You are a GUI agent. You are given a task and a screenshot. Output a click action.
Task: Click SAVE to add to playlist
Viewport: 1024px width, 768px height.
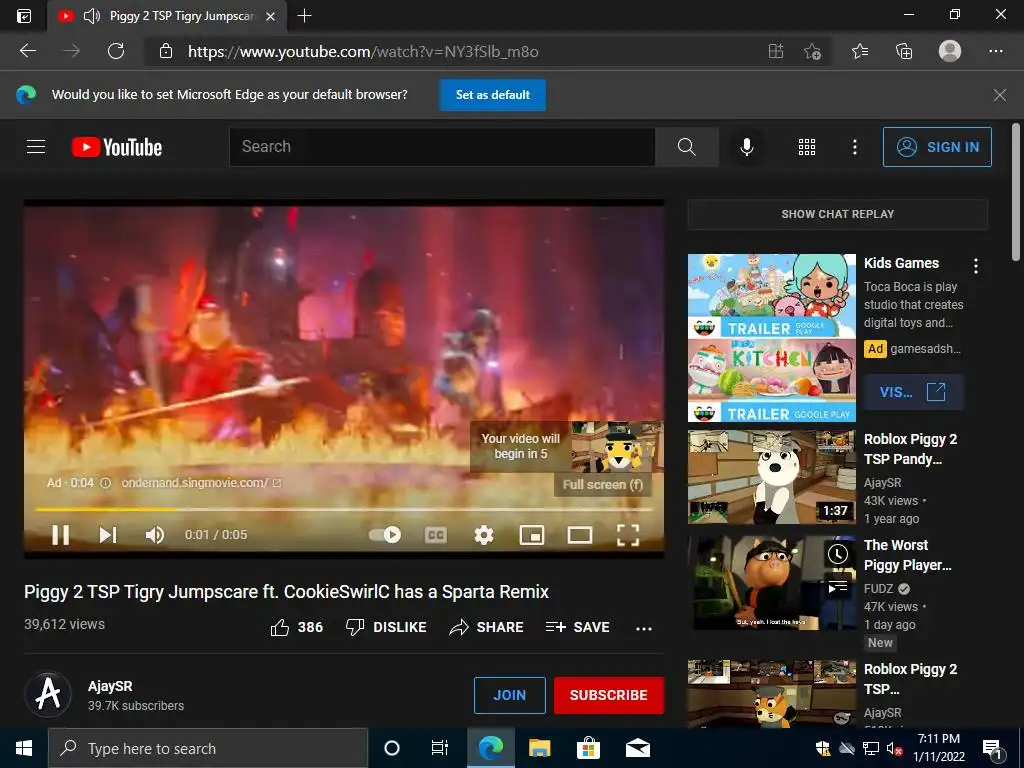coord(577,627)
